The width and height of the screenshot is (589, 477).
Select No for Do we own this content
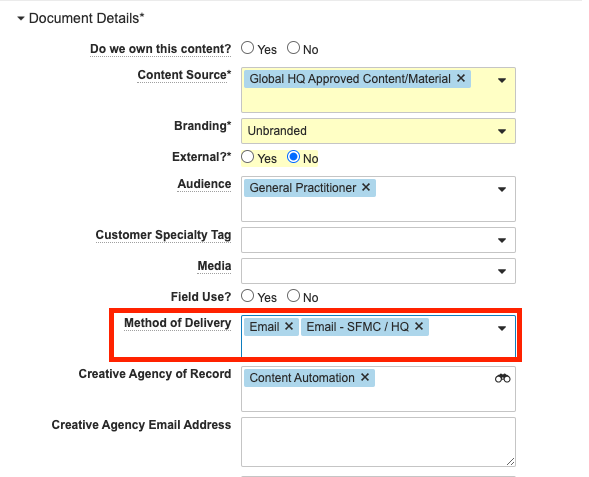[x=293, y=48]
